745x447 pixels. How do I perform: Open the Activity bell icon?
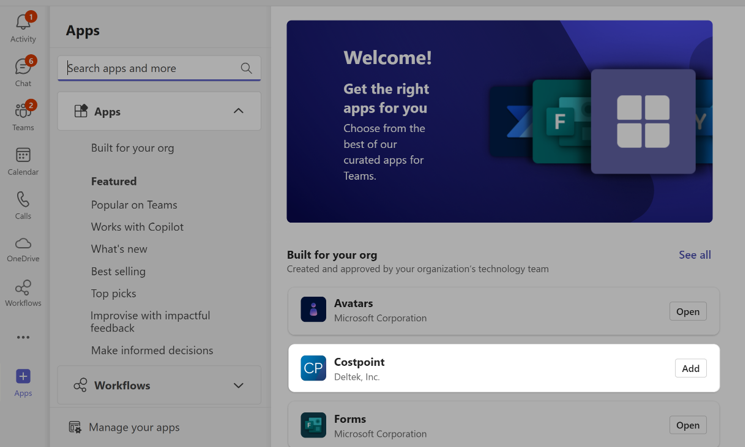[22, 23]
